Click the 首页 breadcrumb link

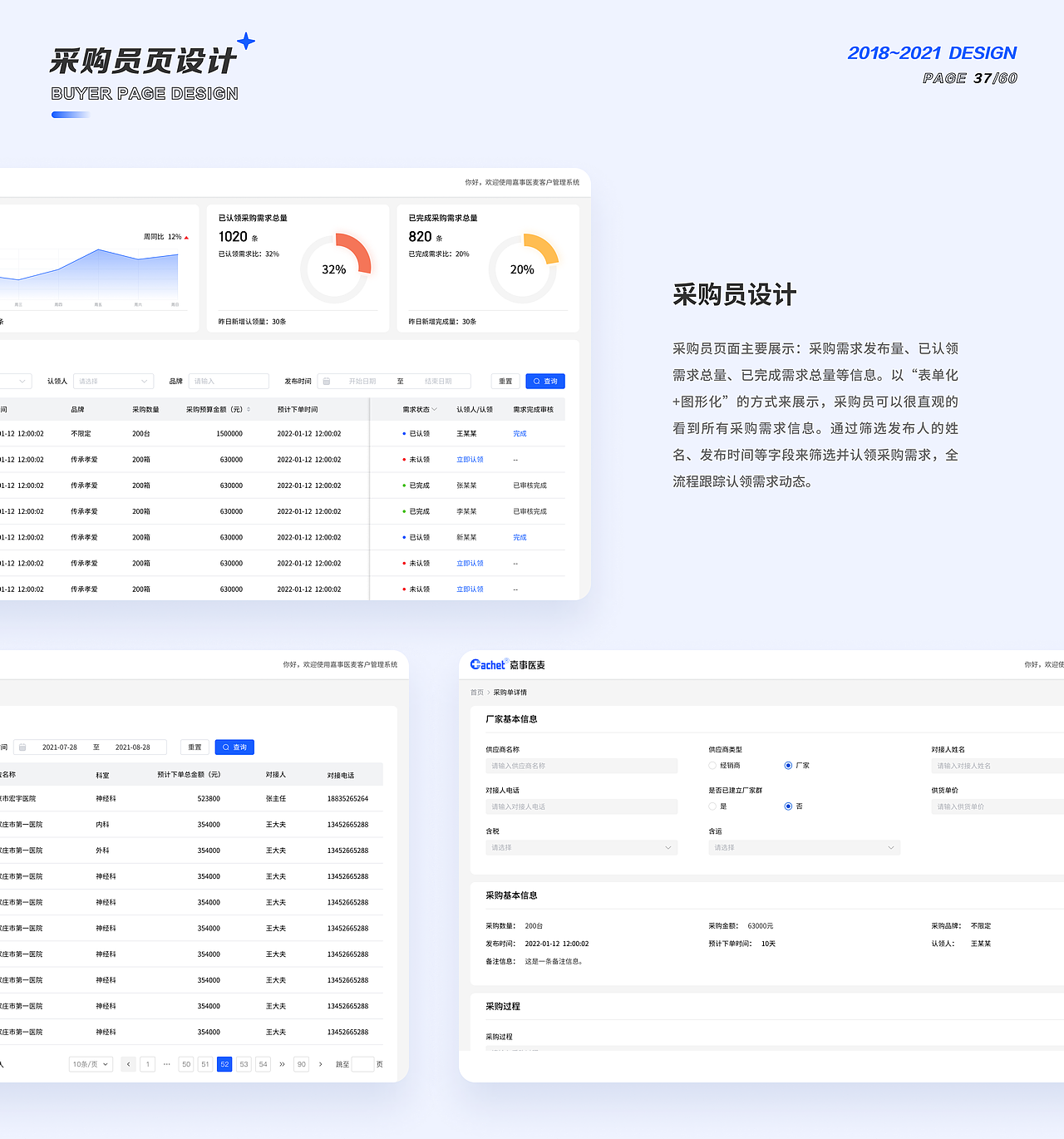pyautogui.click(x=477, y=693)
